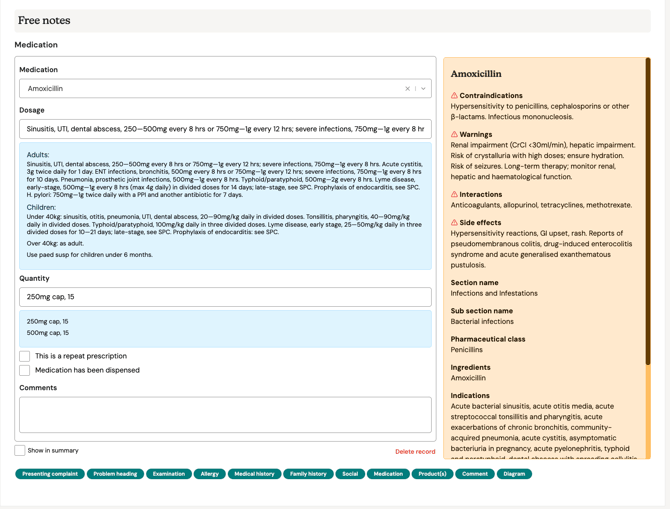Open the Medical history tag

254,474
